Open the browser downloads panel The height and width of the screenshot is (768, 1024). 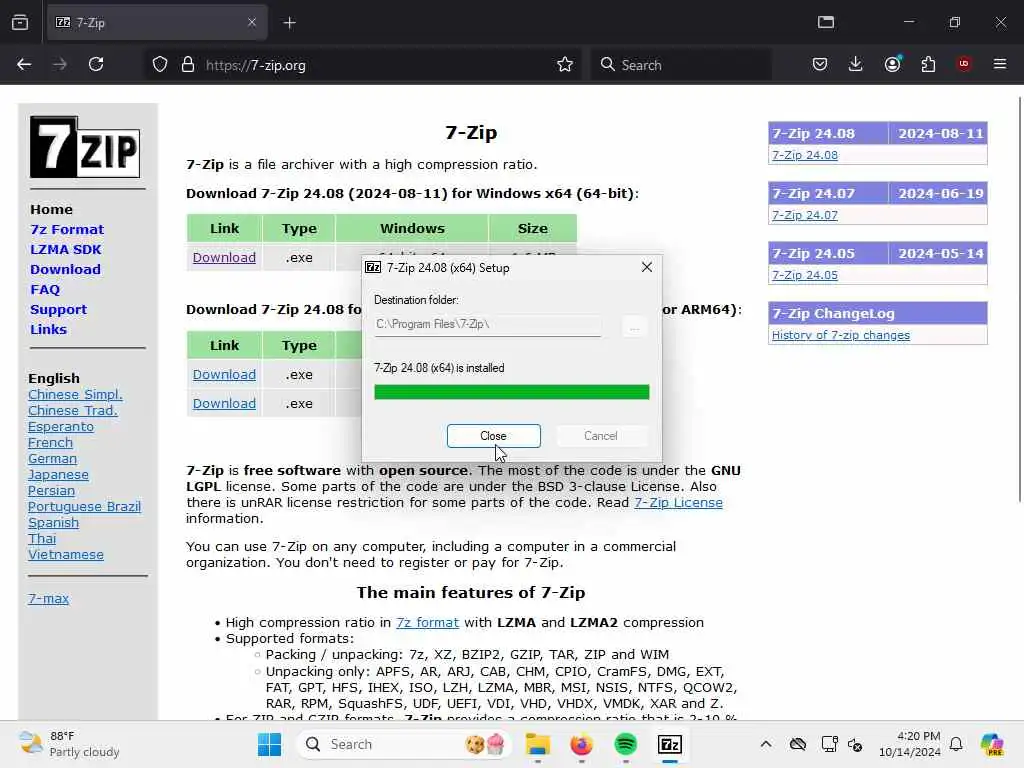coord(856,65)
